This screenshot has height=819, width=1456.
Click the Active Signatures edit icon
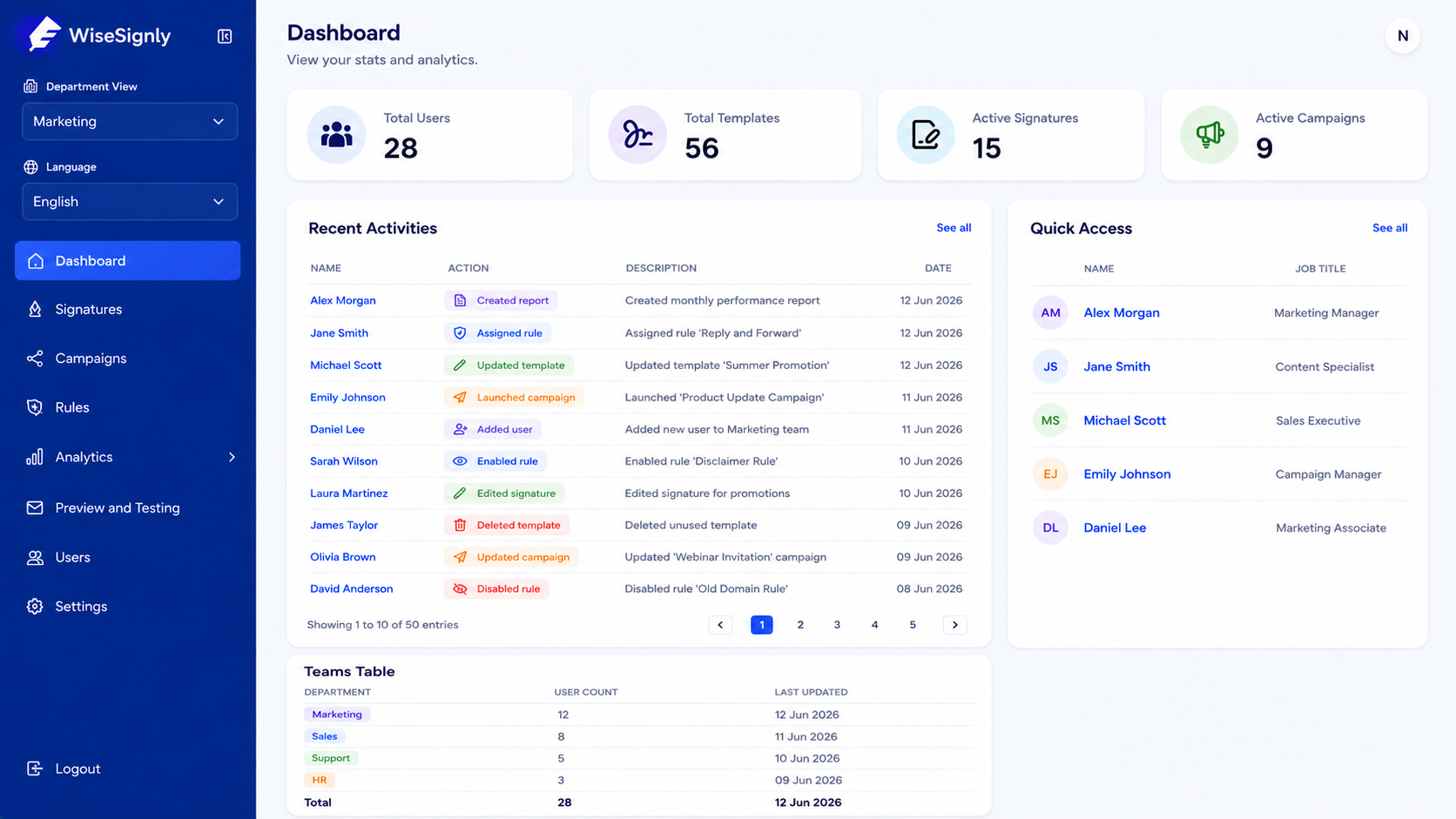(x=926, y=135)
